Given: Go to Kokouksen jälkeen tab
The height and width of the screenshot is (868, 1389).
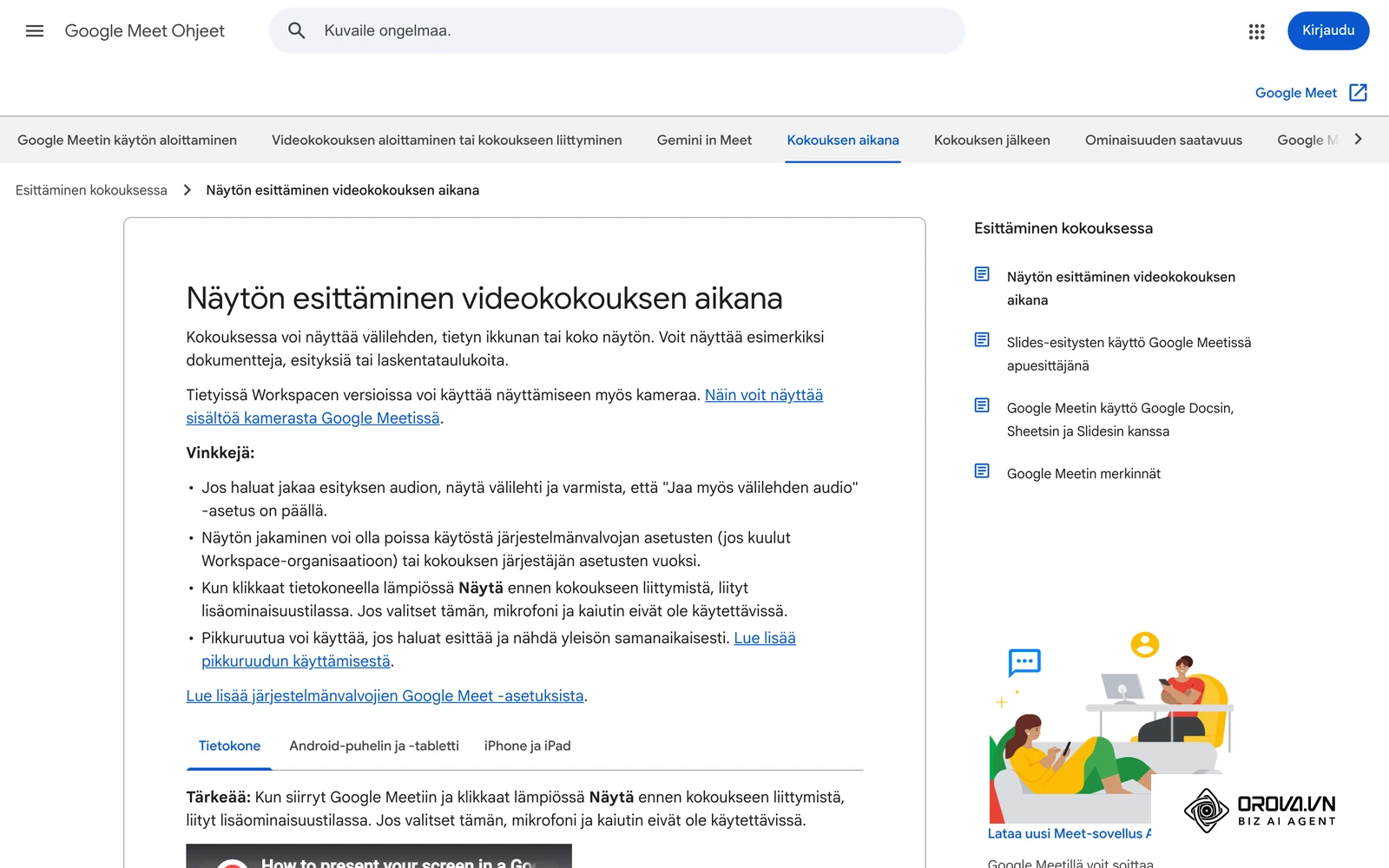Looking at the screenshot, I should (x=992, y=140).
